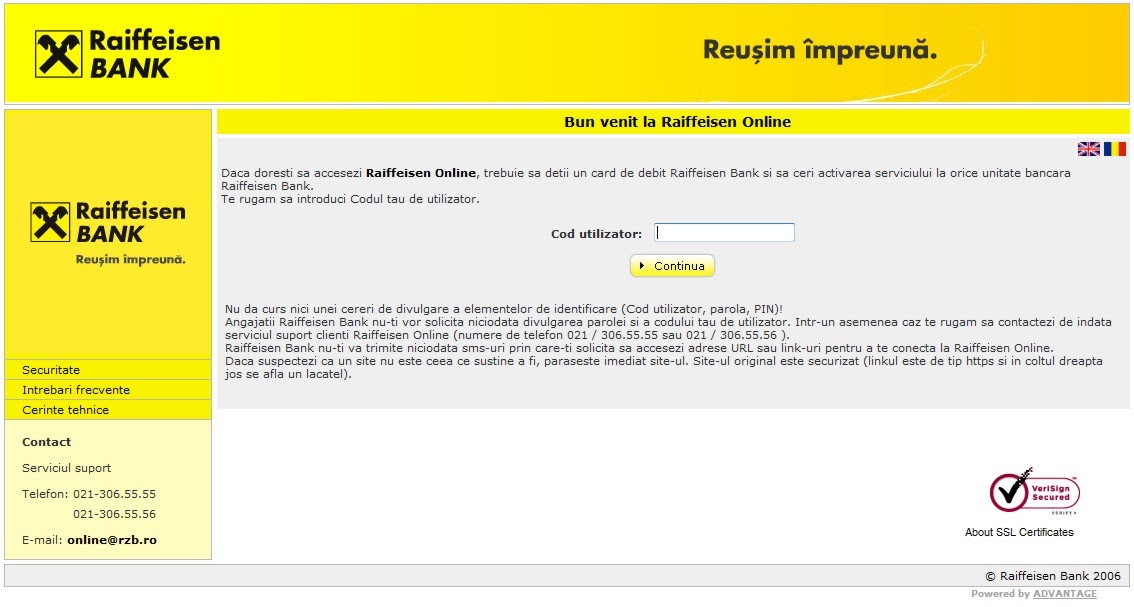Focus the Cod utilizator input field
Viewport: 1134px width, 607px height.
[724, 232]
